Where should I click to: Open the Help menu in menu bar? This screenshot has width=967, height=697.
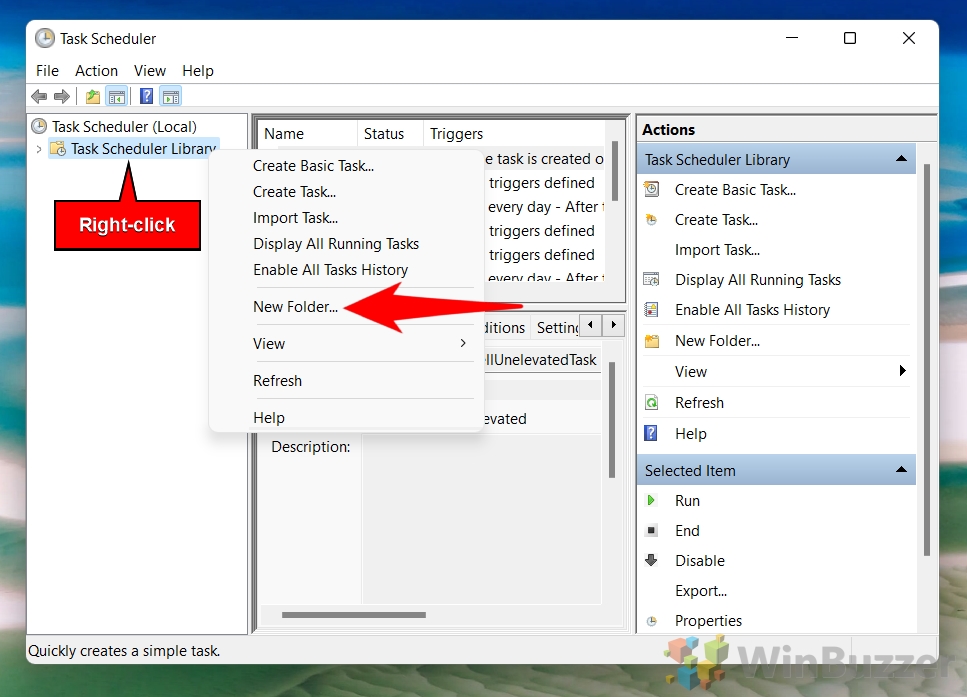[198, 71]
